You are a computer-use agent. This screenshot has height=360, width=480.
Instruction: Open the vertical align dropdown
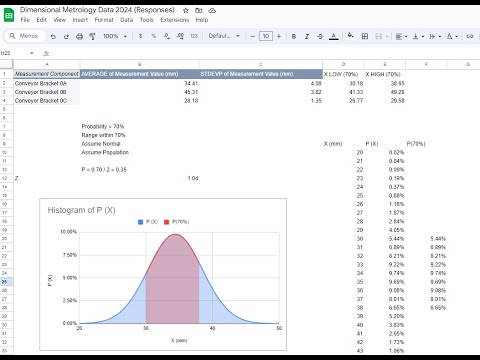tap(418, 36)
